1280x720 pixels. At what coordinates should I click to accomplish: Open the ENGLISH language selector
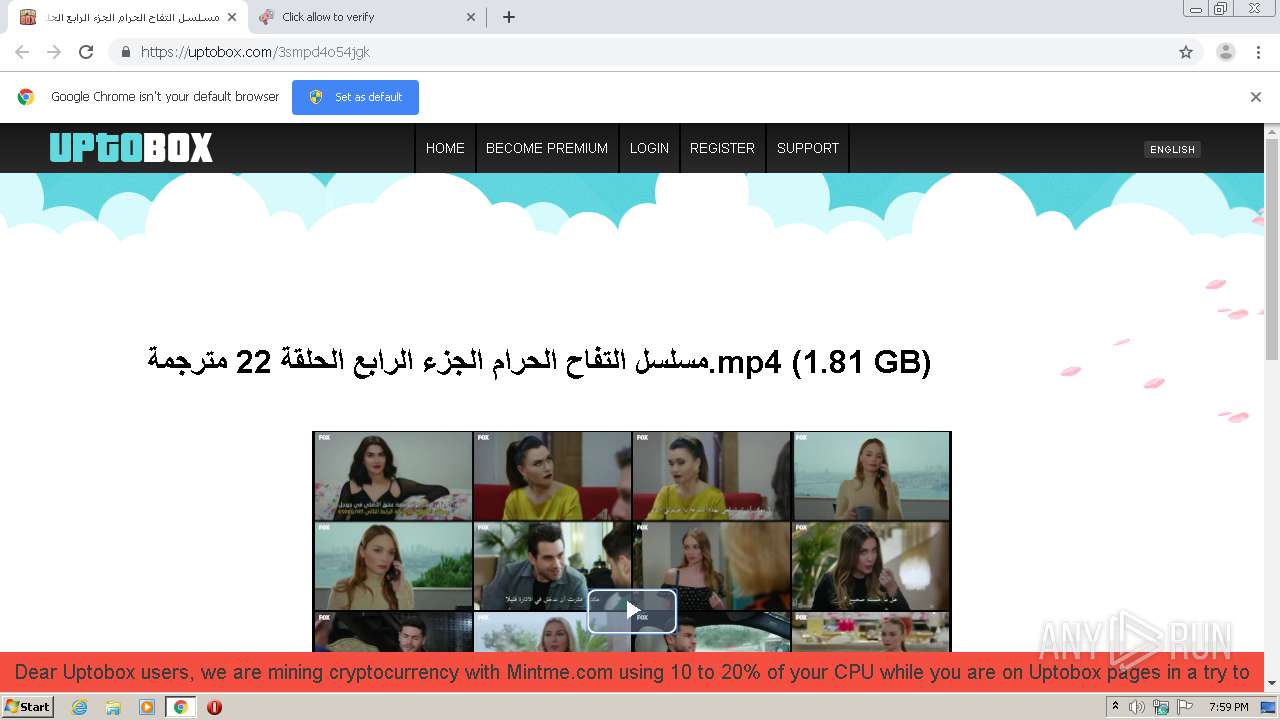pos(1172,149)
